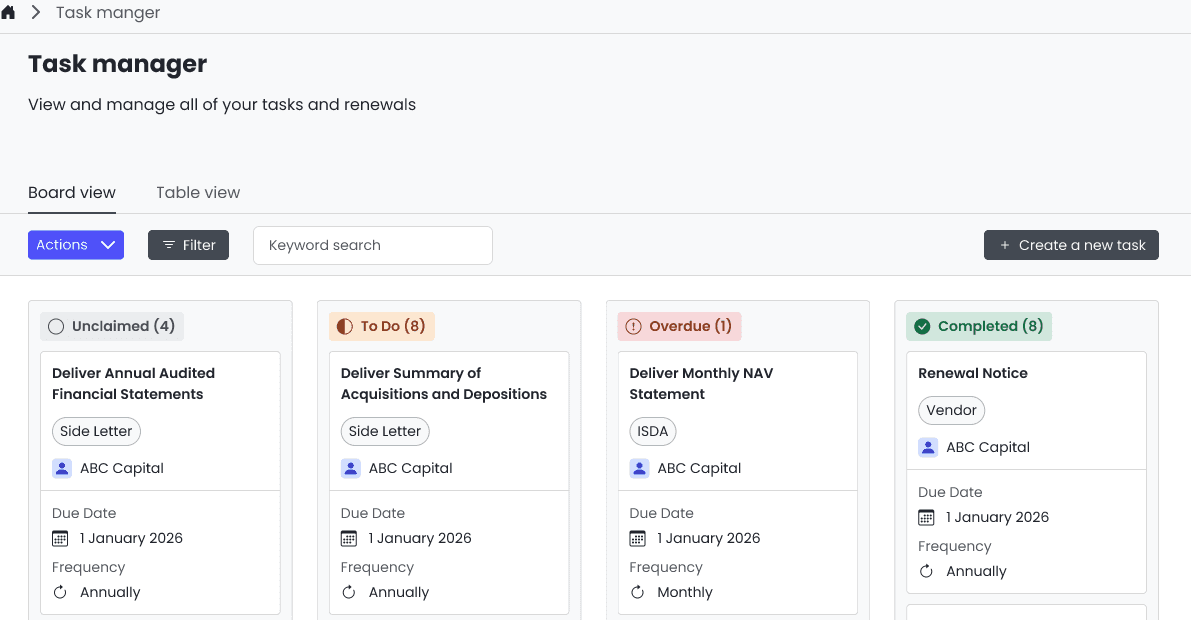Click user icon on Summary of Acquisitions card
Screen dimensions: 1191x620
[351, 468]
